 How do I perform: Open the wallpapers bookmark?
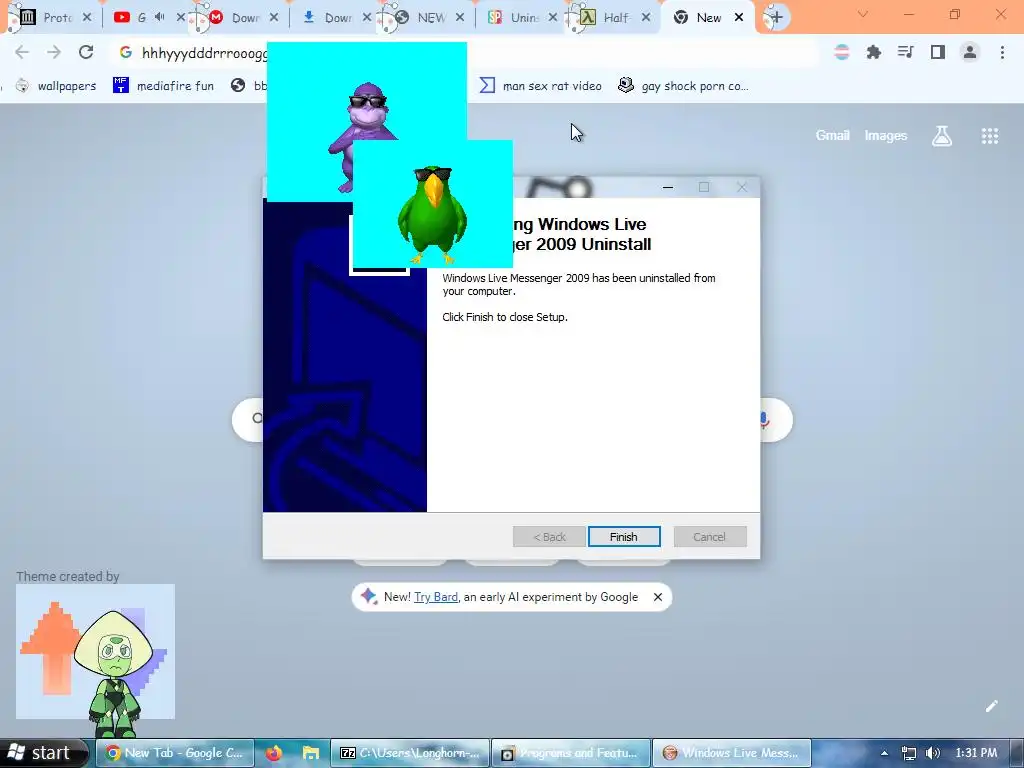click(x=56, y=86)
